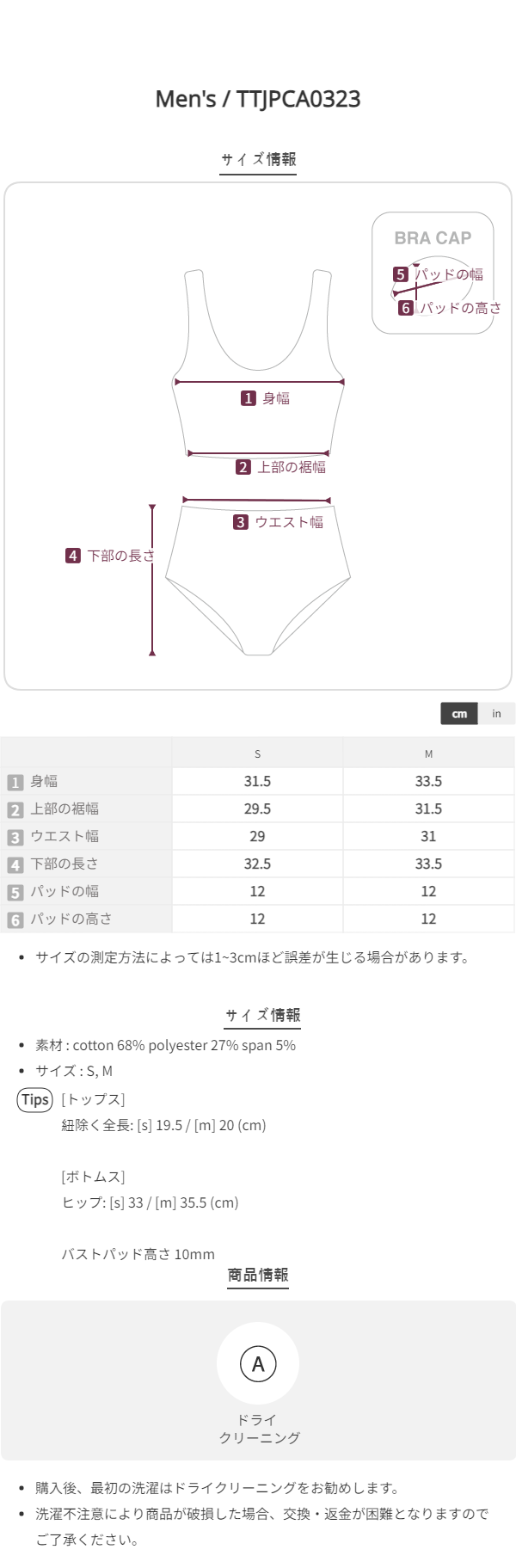Viewport: 516px width, 1568px height.
Task: Click number 3 badge beside ウエスト幅 in diagram
Action: click(241, 522)
